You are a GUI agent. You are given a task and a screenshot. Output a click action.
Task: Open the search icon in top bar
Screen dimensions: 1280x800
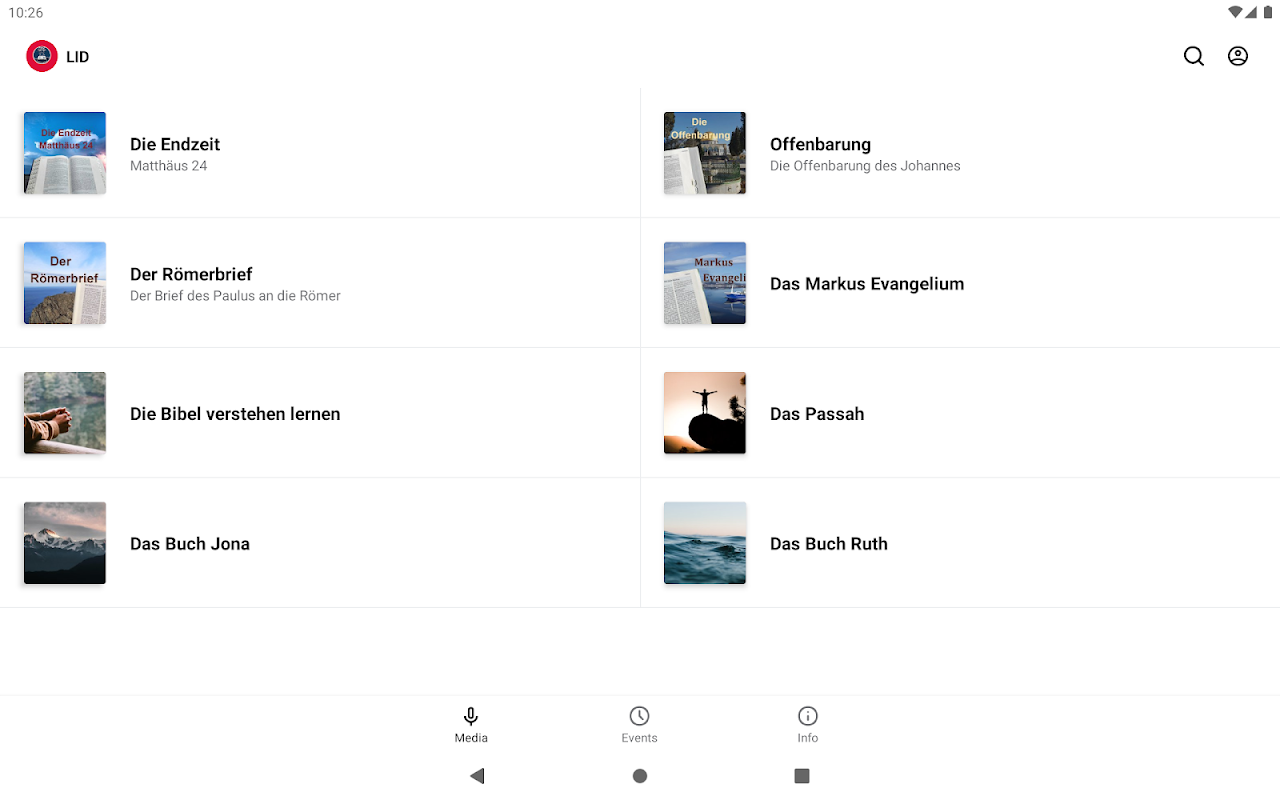pos(1194,56)
